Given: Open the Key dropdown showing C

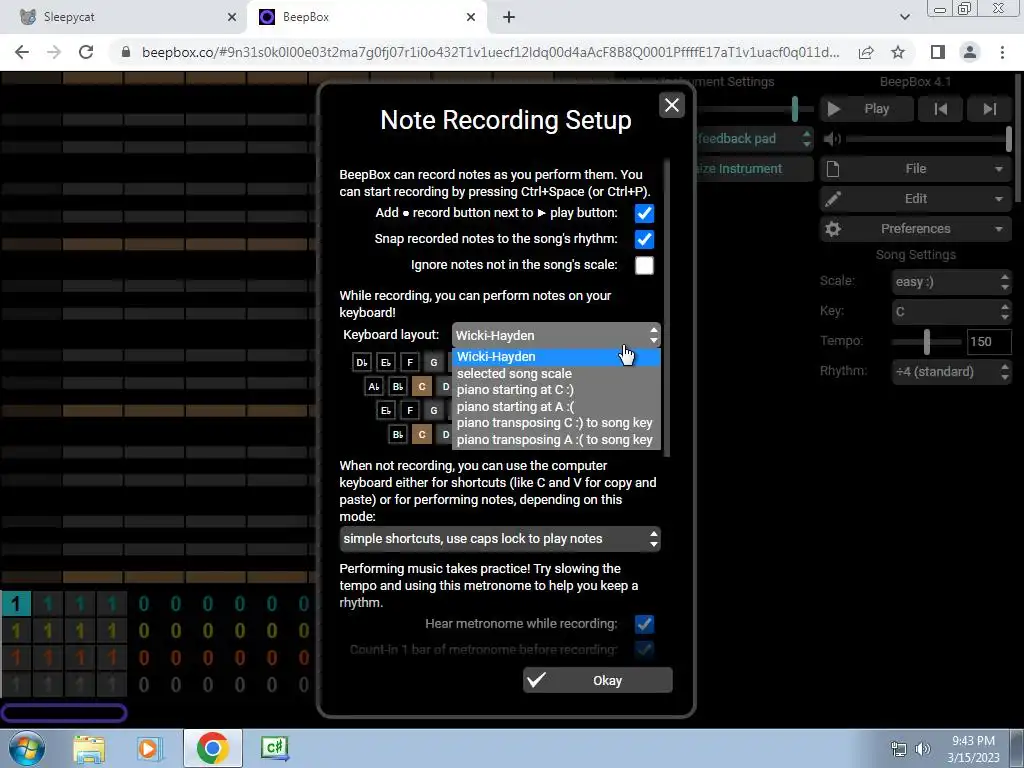Looking at the screenshot, I should click(x=952, y=312).
